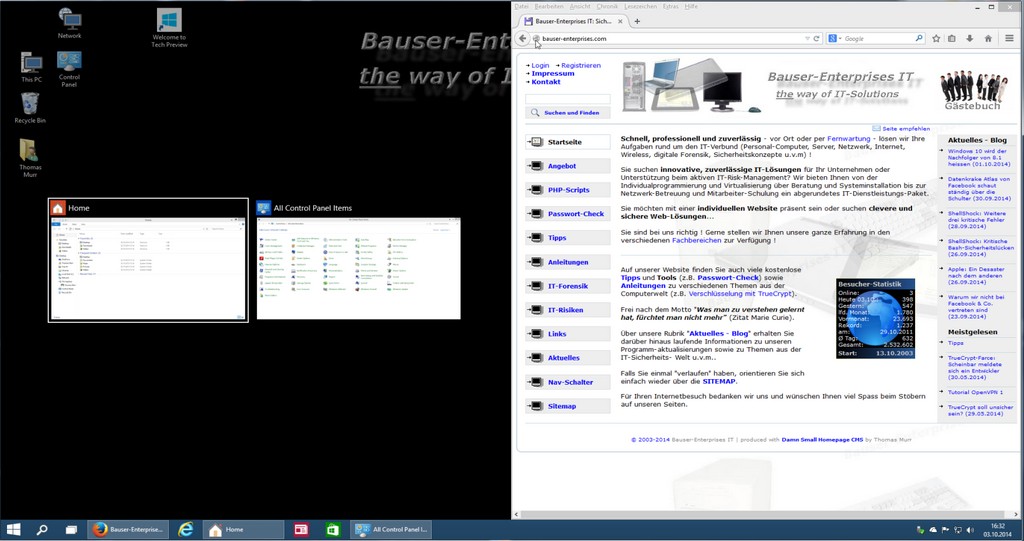The height and width of the screenshot is (541, 1024).
Task: Open the Firefox bookmarks list icon
Action: 952,39
